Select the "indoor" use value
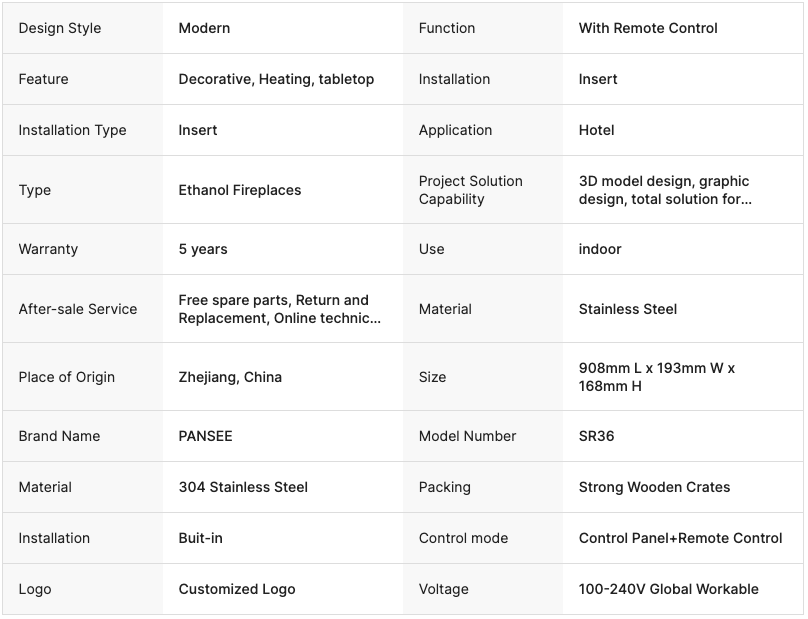This screenshot has width=808, height=619. tap(600, 249)
